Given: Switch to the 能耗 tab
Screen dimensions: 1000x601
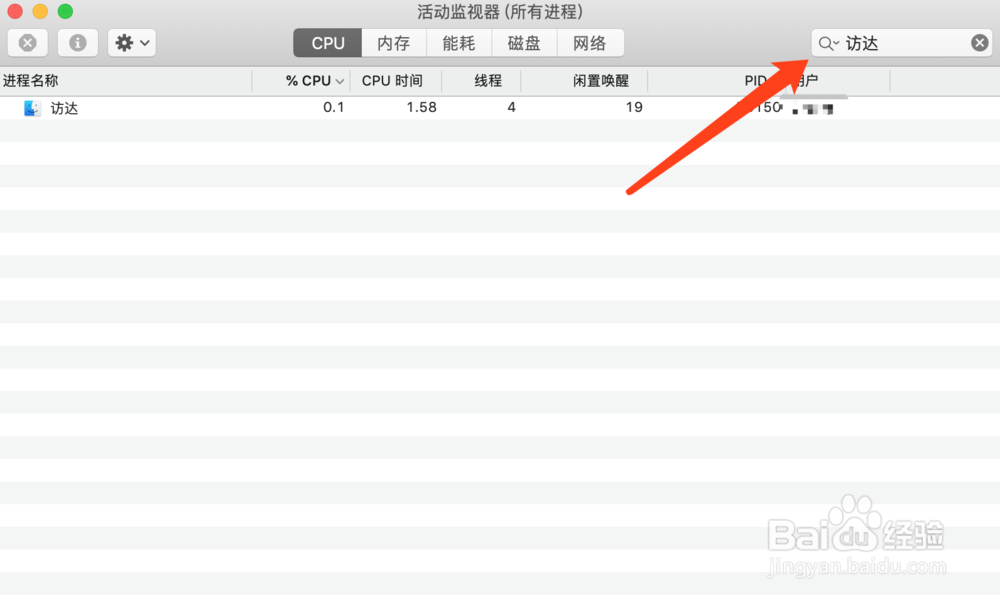Looking at the screenshot, I should 459,43.
